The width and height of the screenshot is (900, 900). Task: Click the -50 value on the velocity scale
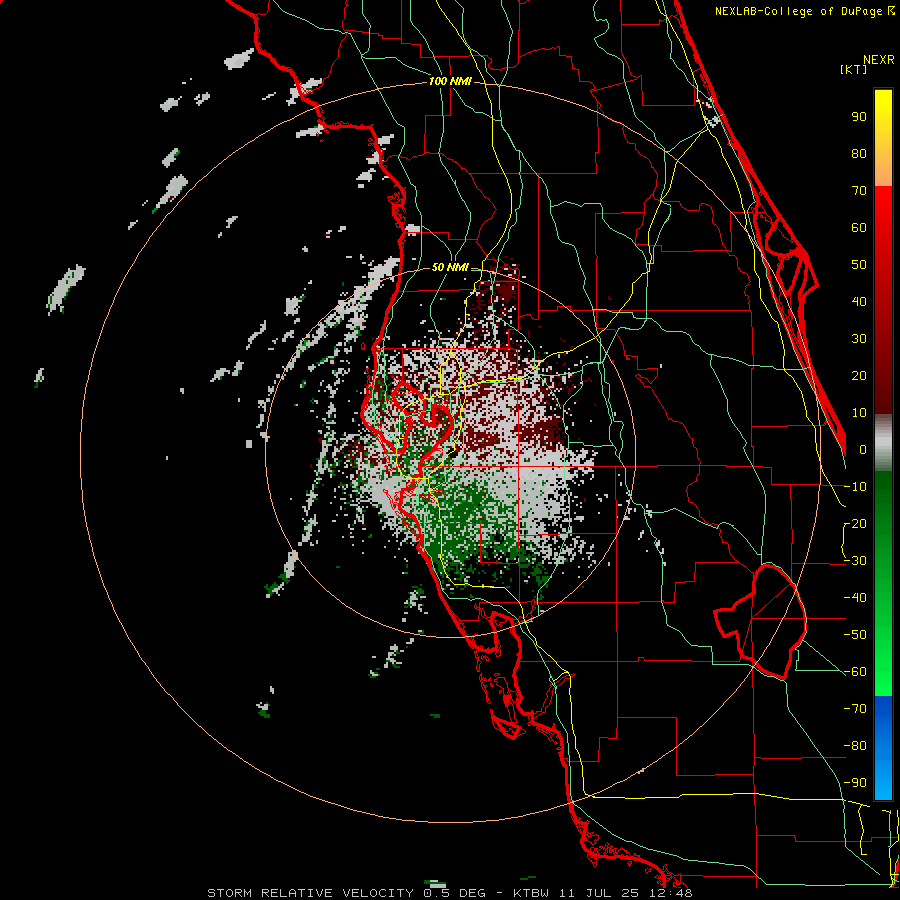tap(855, 635)
